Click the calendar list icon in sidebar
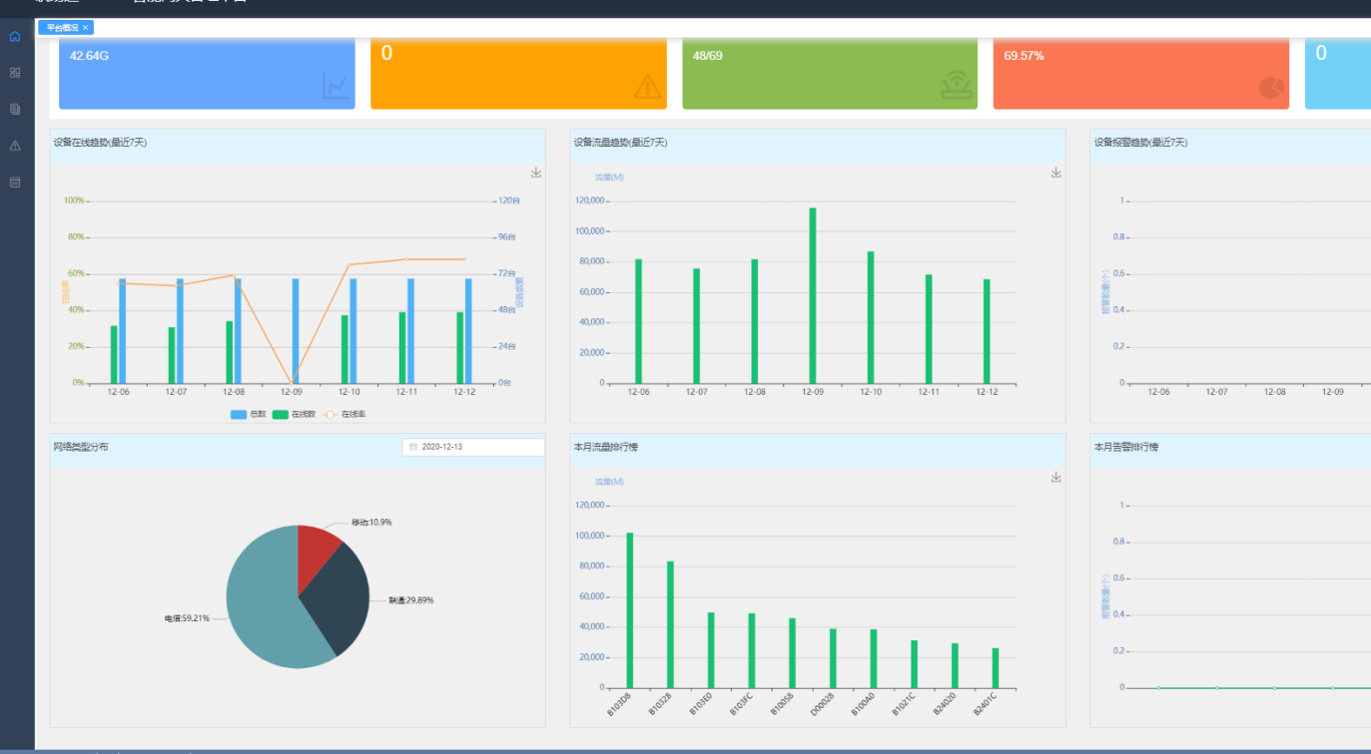Screen dimensions: 1371x754 tap(15, 182)
